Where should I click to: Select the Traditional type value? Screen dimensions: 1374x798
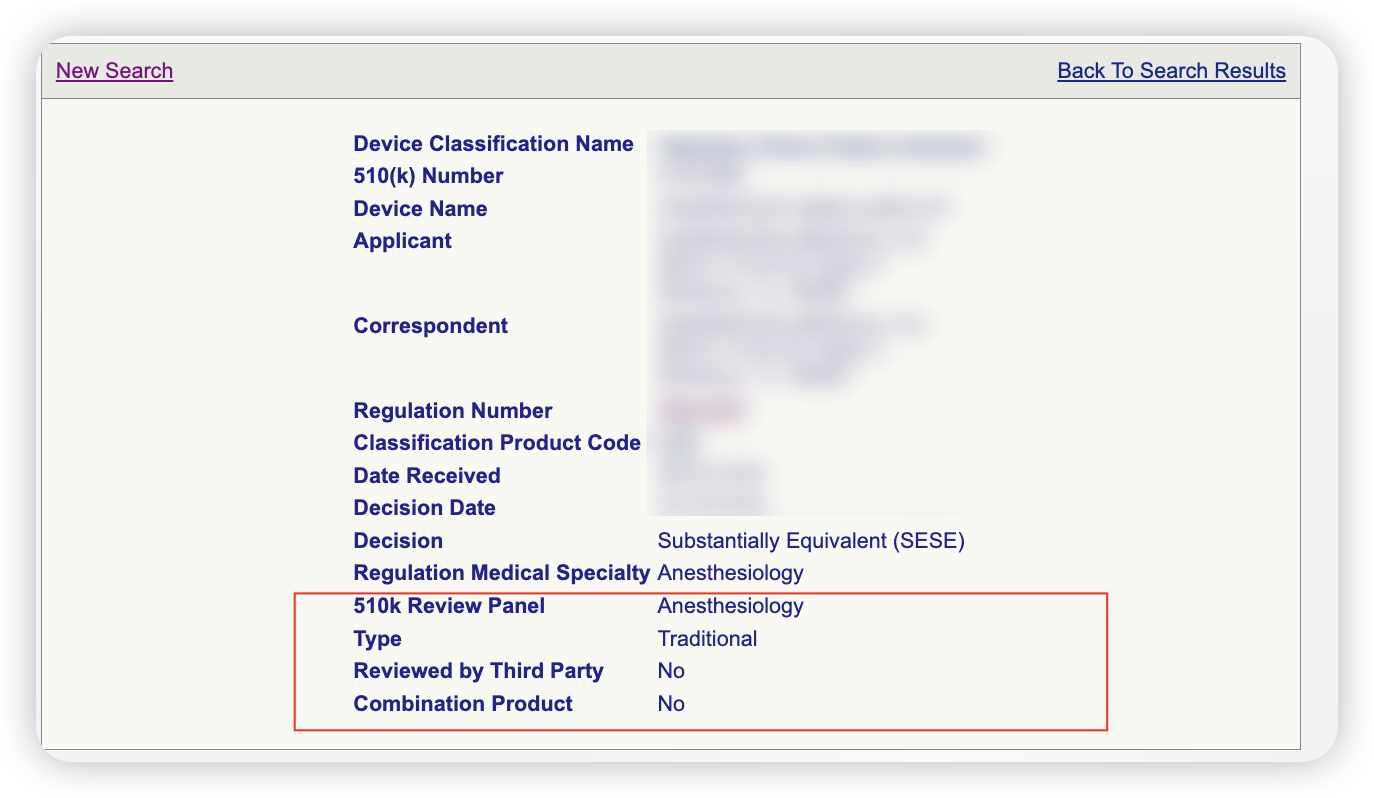[707, 638]
